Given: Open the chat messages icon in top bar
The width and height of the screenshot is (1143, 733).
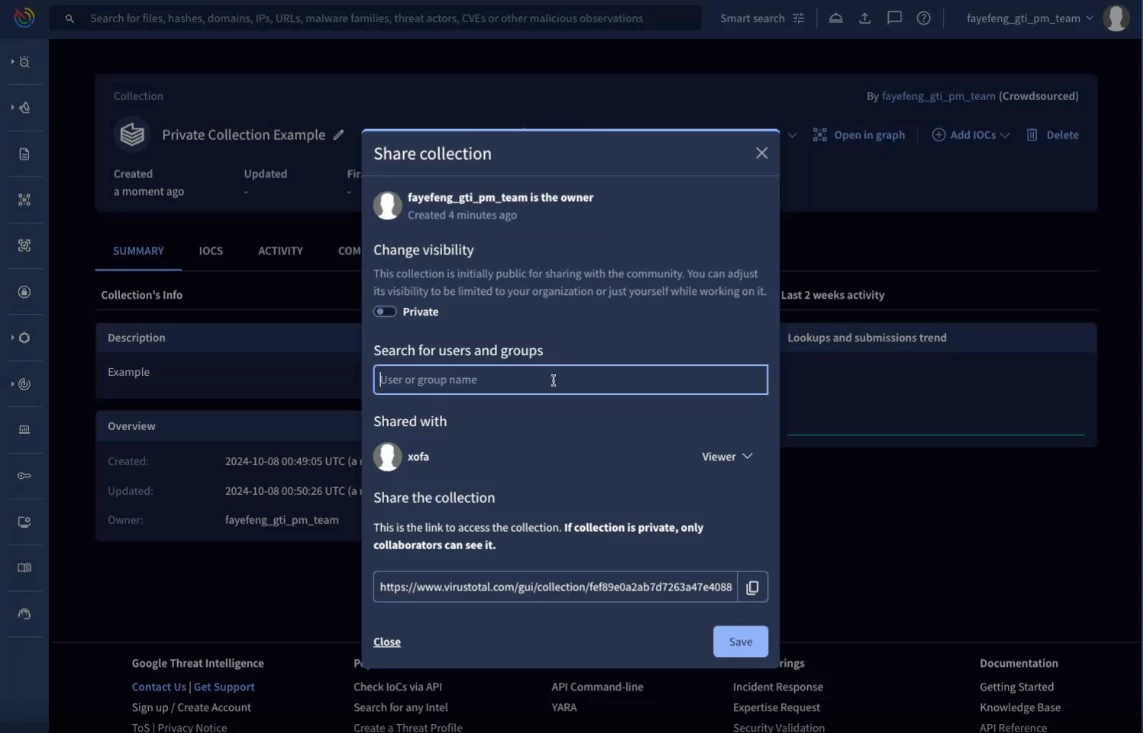Looking at the screenshot, I should [894, 18].
